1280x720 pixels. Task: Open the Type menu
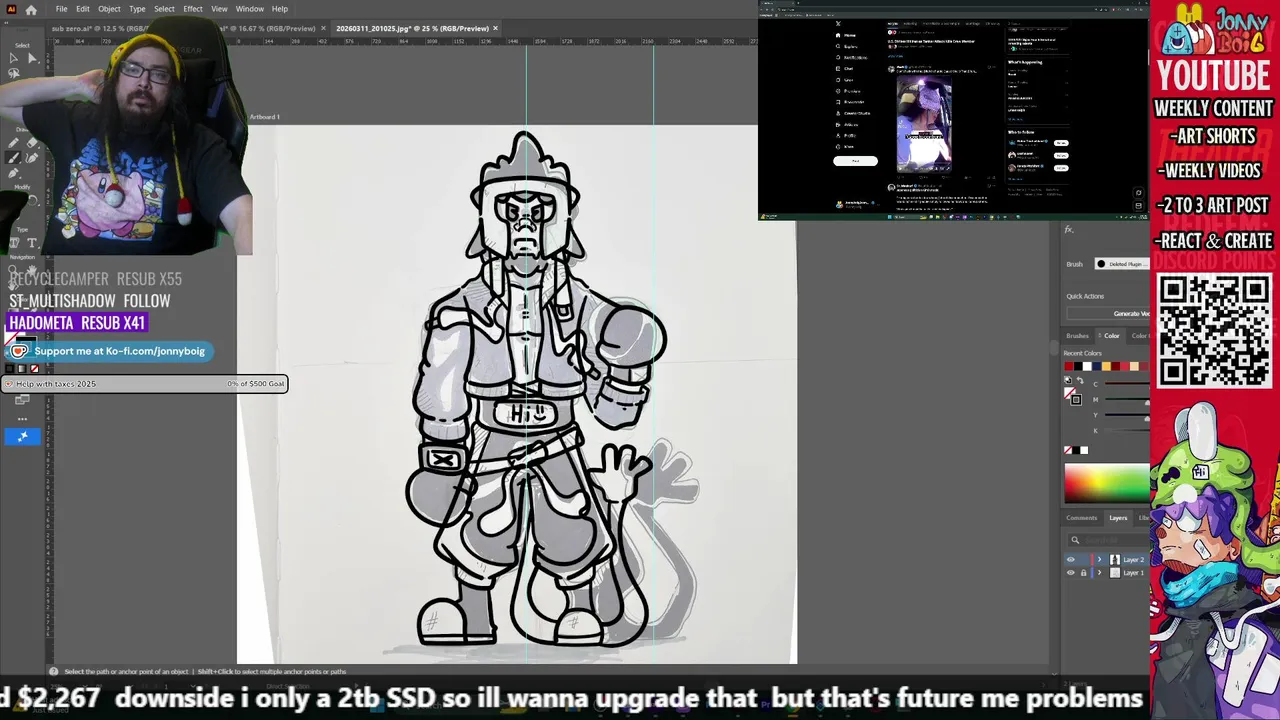coord(137,9)
